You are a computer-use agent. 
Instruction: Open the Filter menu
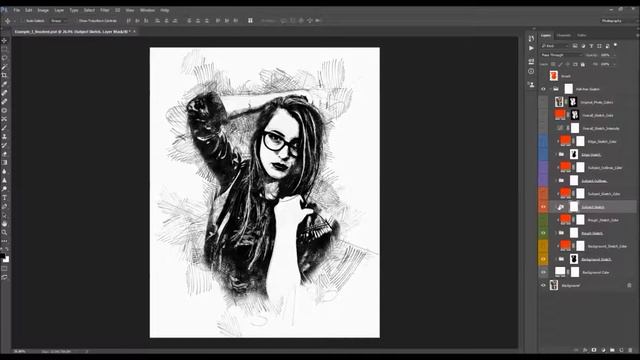(x=105, y=10)
